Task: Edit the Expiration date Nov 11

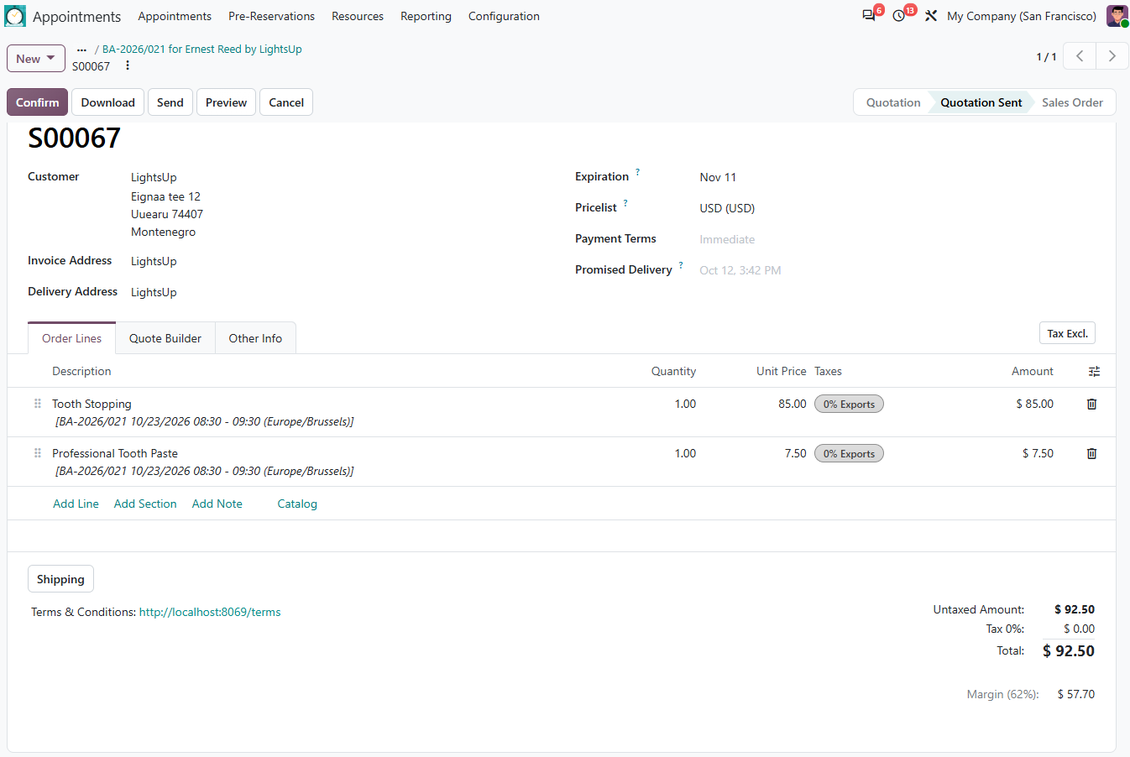Action: point(718,177)
